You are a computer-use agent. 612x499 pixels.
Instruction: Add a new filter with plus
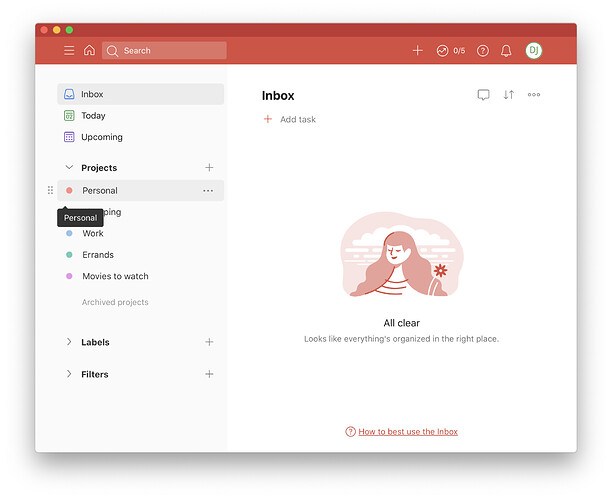209,374
